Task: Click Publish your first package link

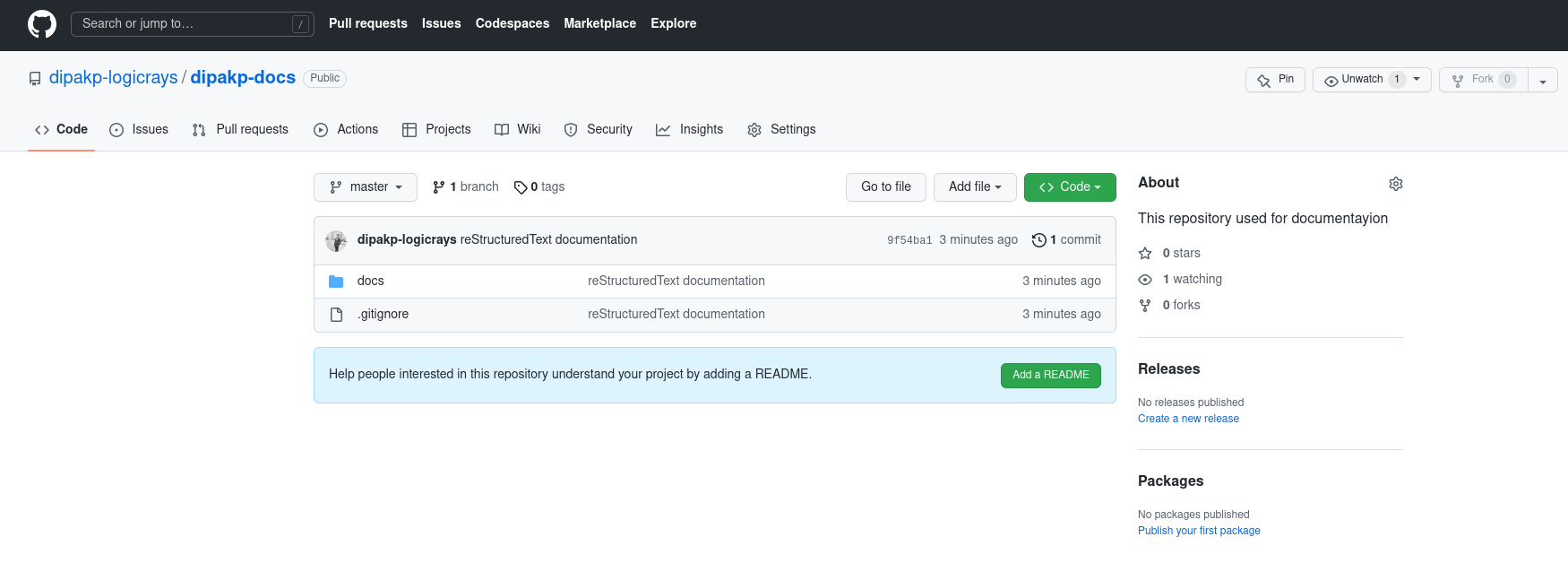Action: click(1199, 532)
